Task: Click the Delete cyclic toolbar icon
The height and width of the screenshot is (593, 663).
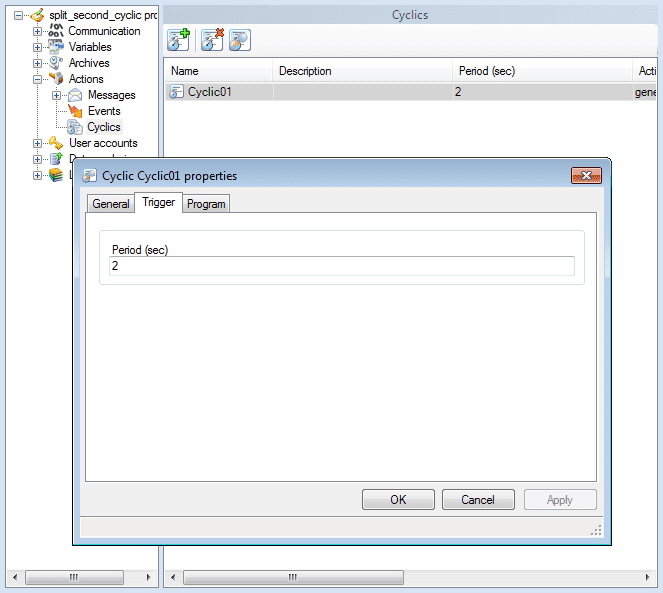Action: coord(211,40)
